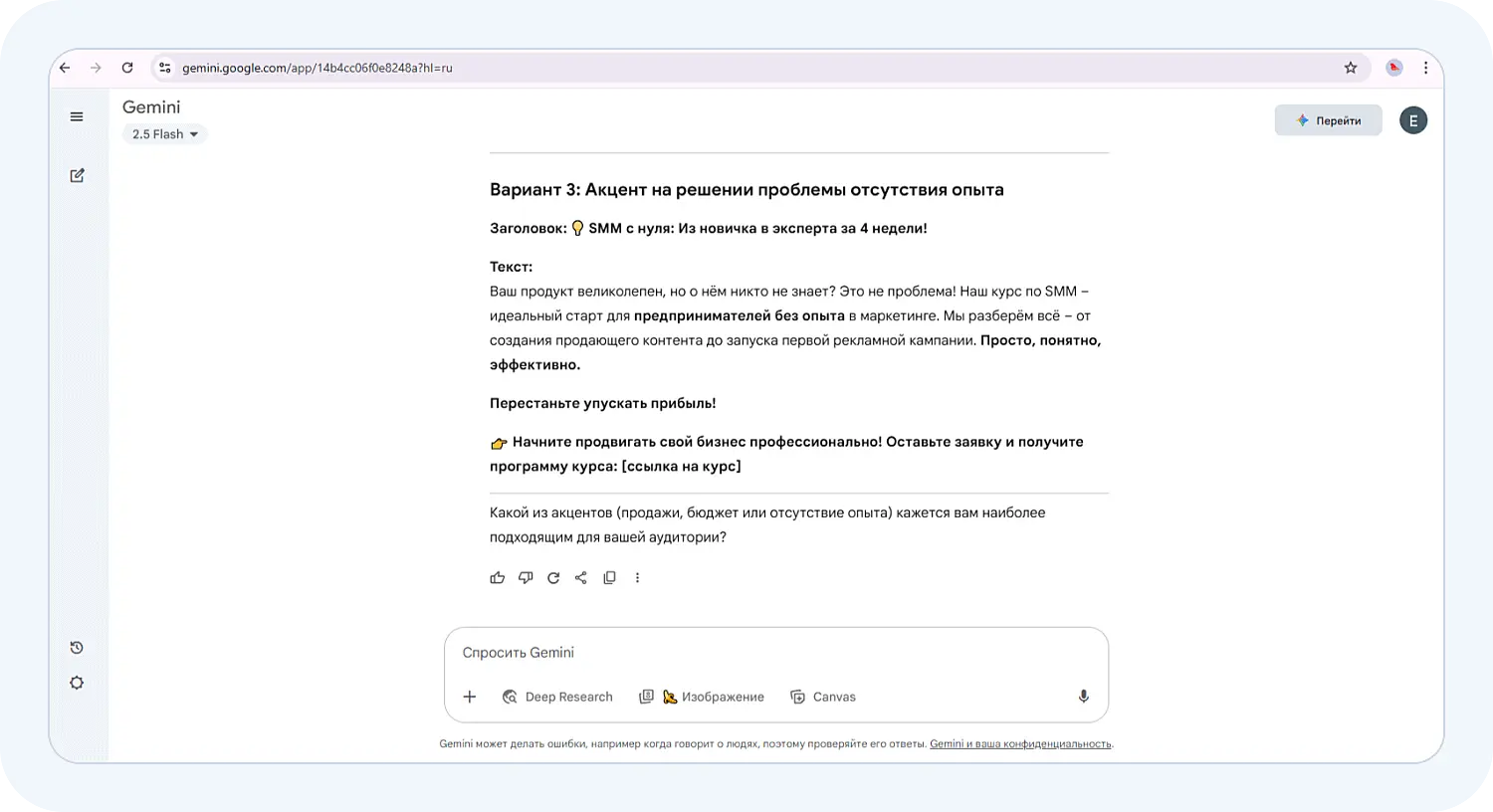Bookmark the page with the star icon

(x=1350, y=68)
